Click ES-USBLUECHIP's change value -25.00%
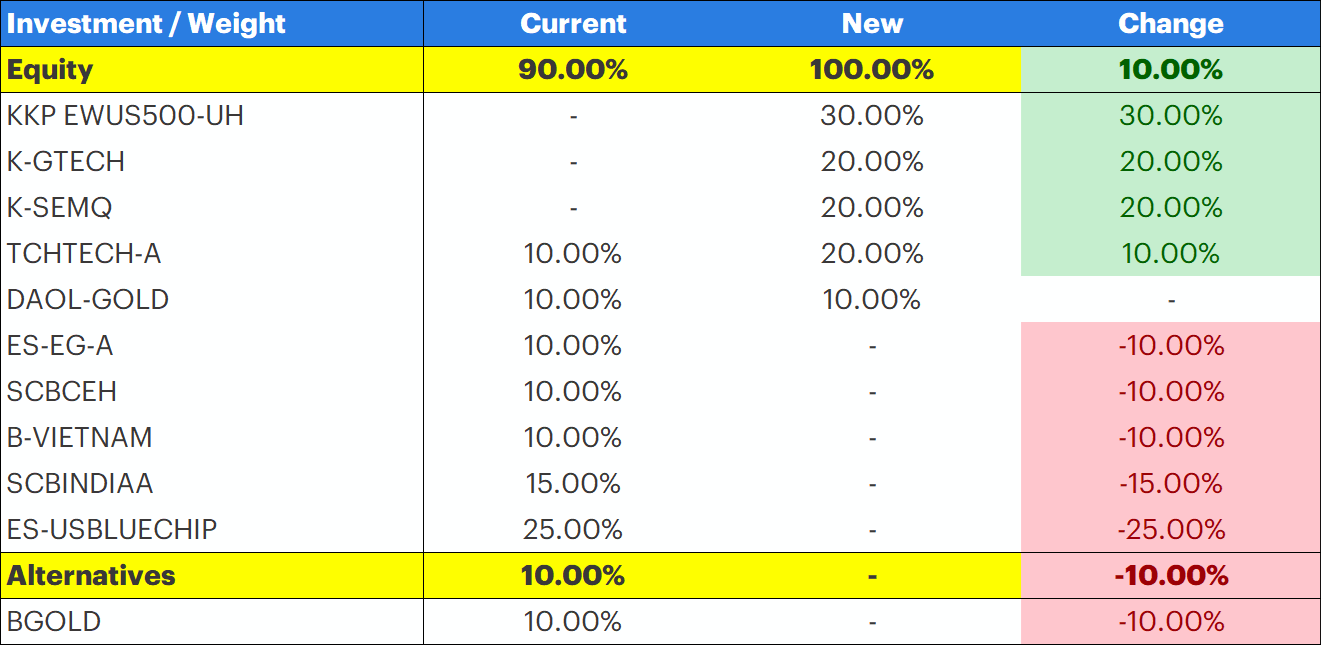 tap(1171, 530)
